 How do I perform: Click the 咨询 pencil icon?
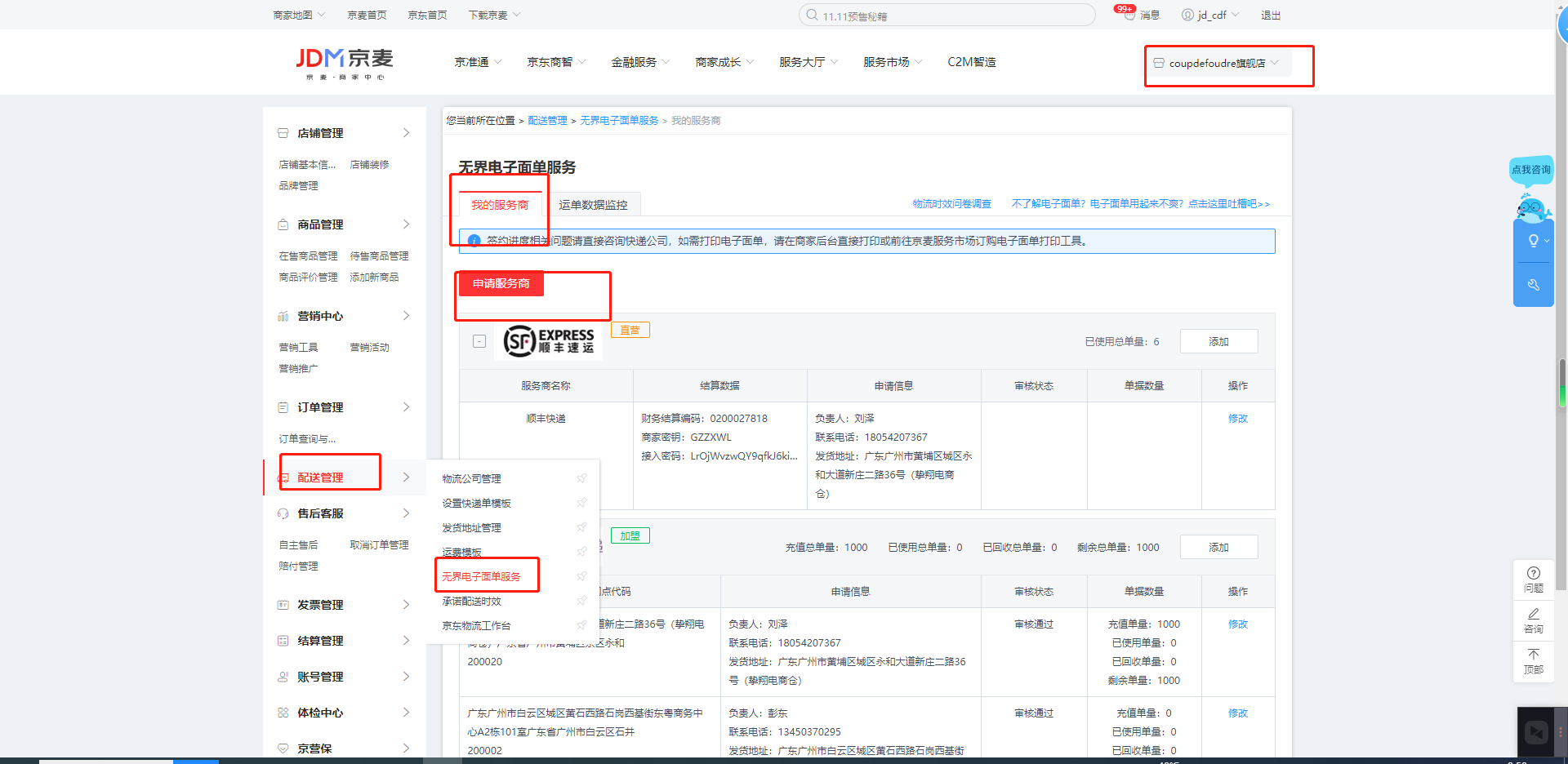(x=1534, y=614)
